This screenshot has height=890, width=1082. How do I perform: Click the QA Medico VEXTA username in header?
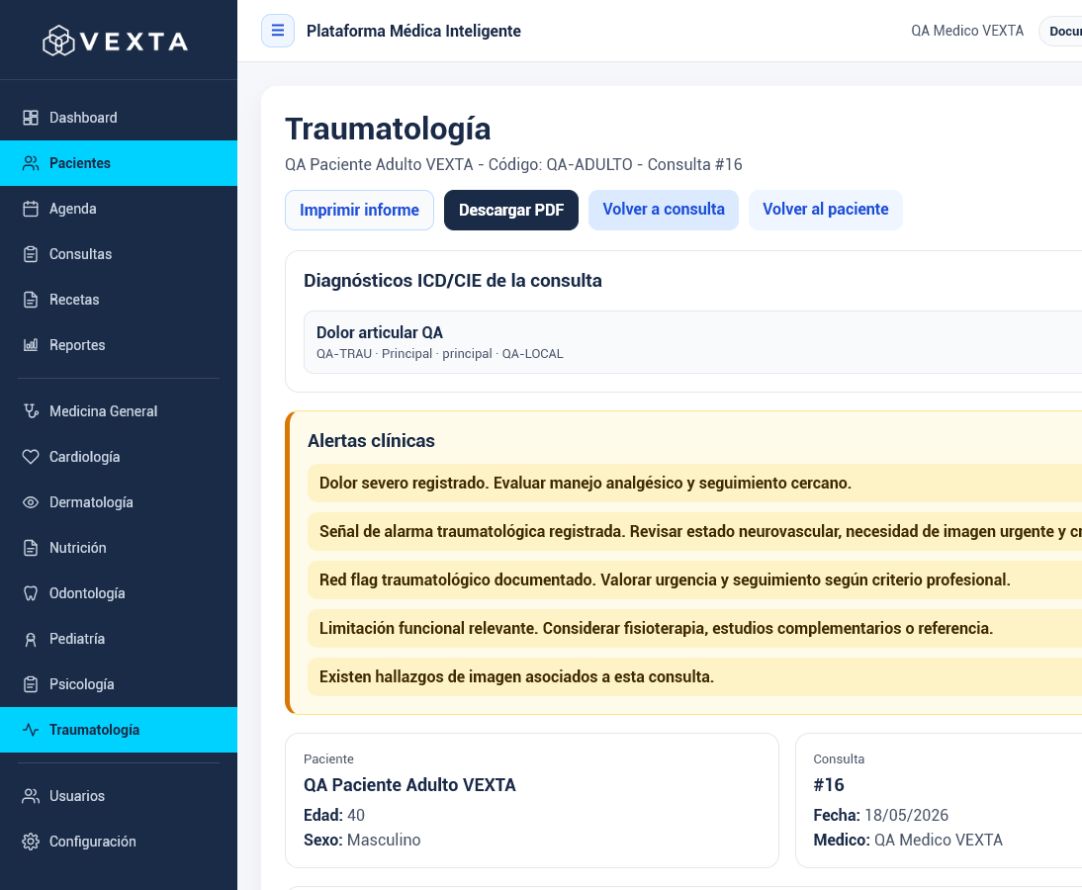click(967, 31)
